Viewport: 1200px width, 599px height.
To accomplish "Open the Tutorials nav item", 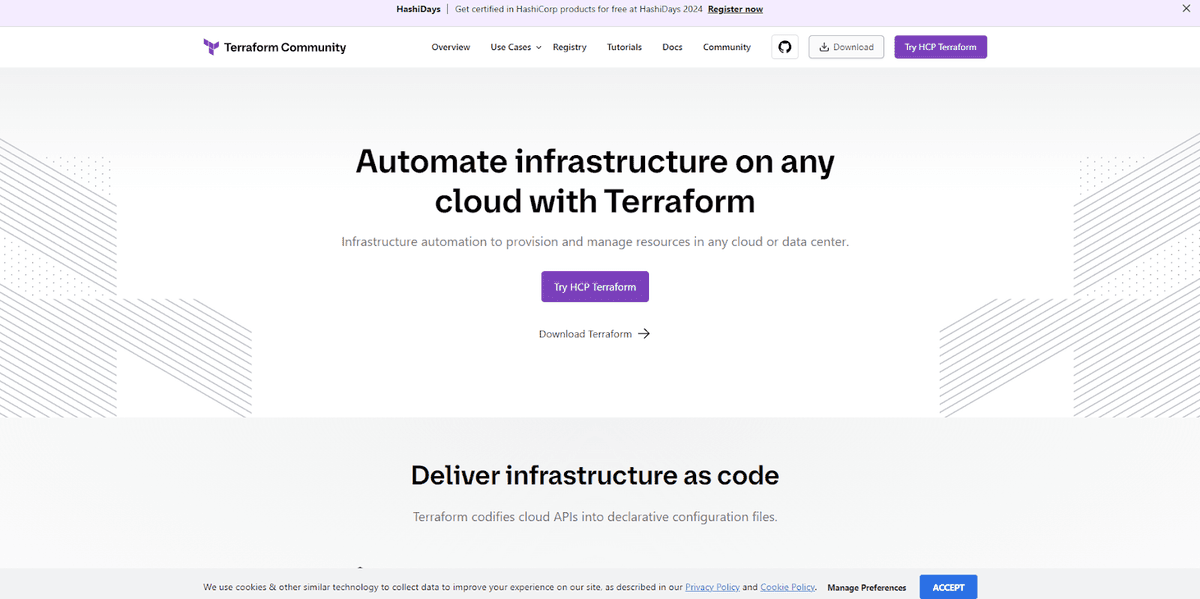I will click(x=625, y=47).
